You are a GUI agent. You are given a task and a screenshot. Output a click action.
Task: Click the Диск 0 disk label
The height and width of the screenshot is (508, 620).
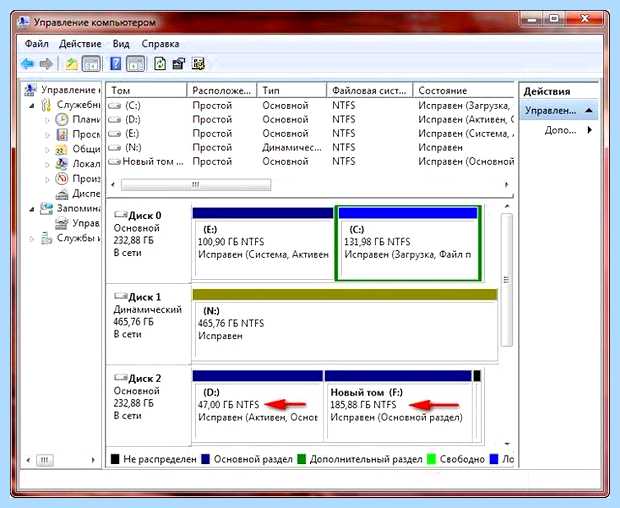pos(145,215)
